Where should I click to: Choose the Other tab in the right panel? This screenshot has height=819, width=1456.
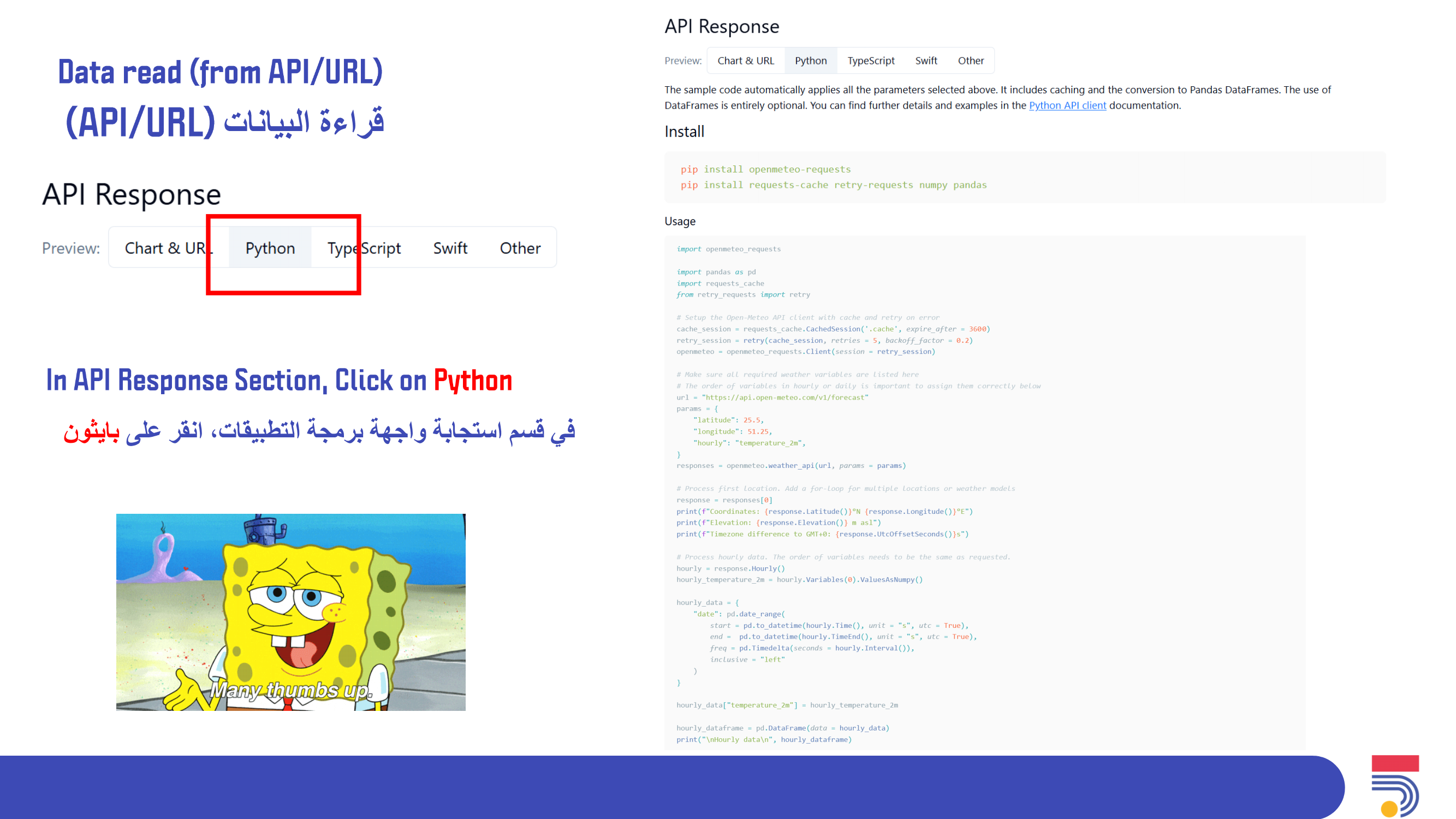point(971,61)
